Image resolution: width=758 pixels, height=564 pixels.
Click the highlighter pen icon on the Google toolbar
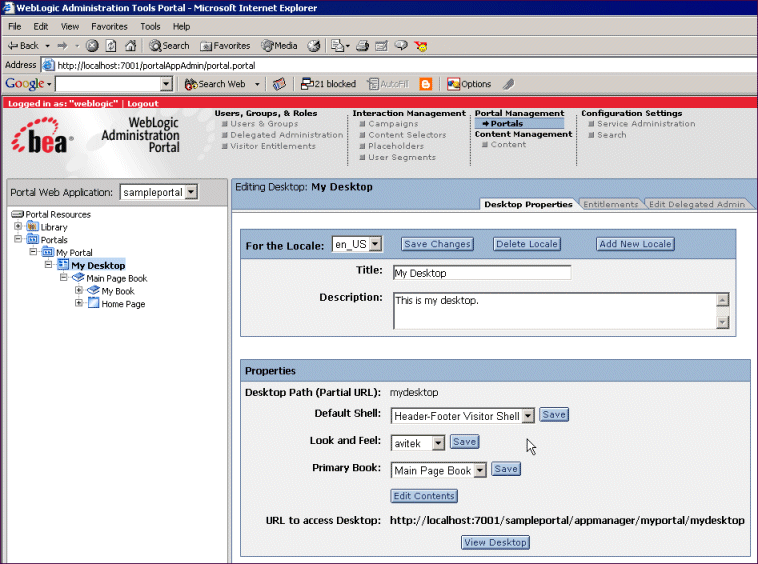click(x=508, y=84)
